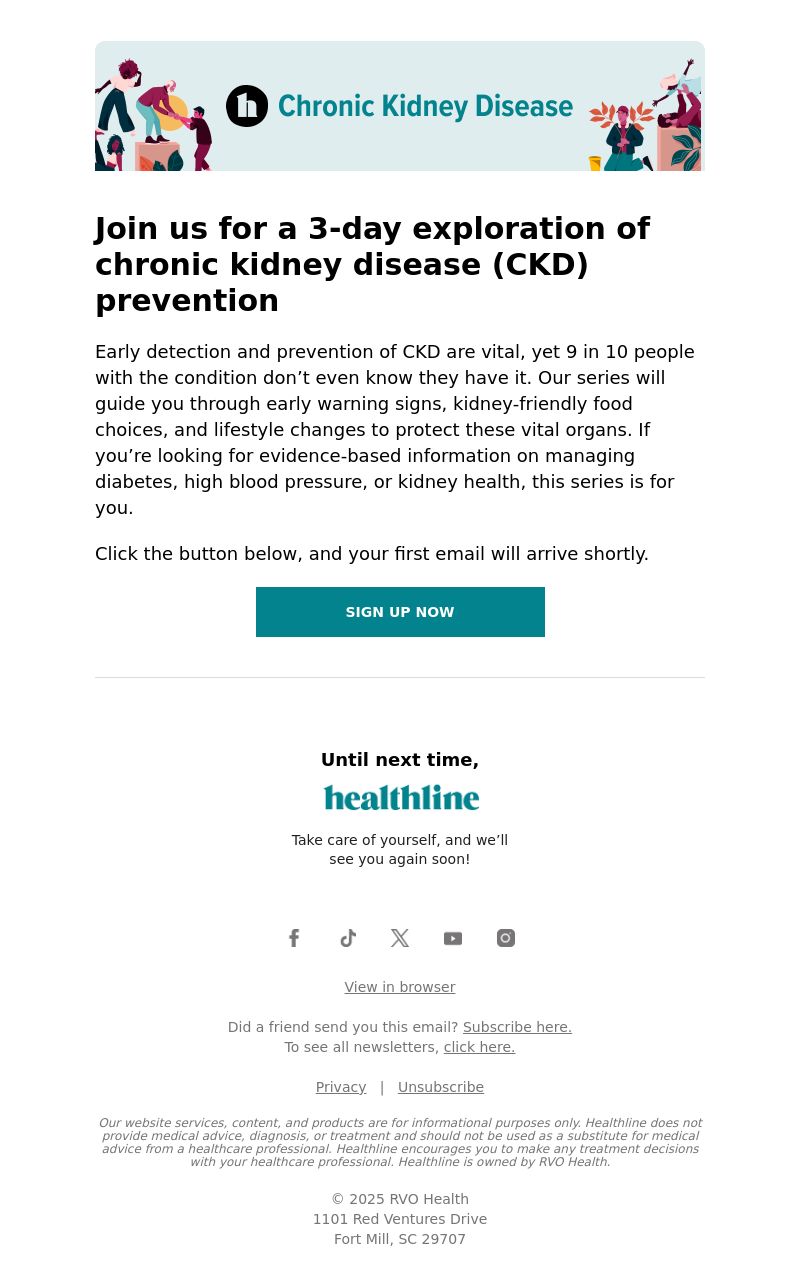Click the X (Twitter) icon

[400, 938]
